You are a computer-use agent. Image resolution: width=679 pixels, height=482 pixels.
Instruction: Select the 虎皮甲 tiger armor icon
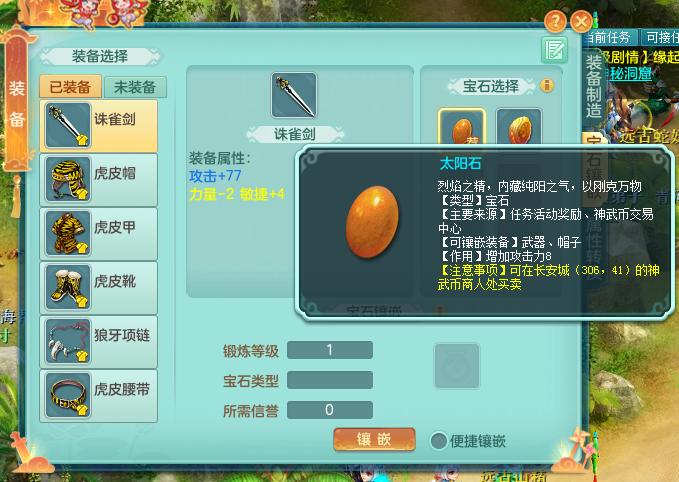(68, 233)
